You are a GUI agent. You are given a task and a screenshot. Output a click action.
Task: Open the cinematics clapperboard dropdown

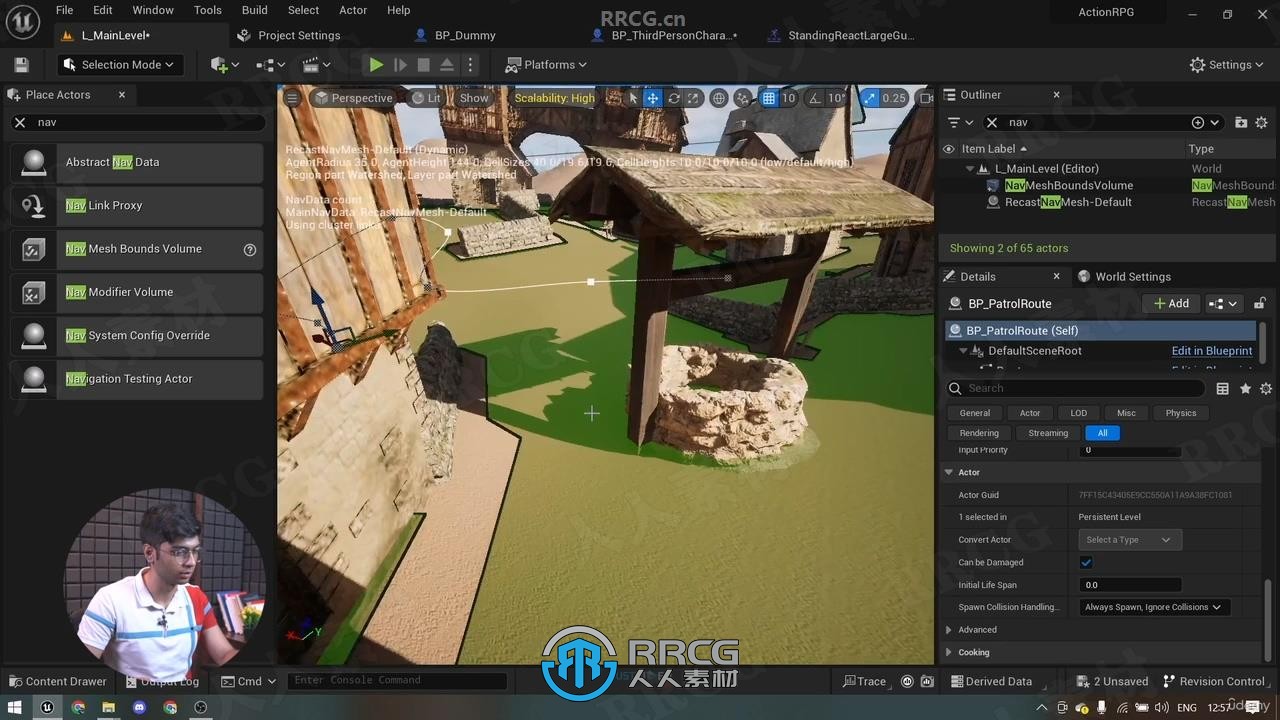[x=316, y=65]
